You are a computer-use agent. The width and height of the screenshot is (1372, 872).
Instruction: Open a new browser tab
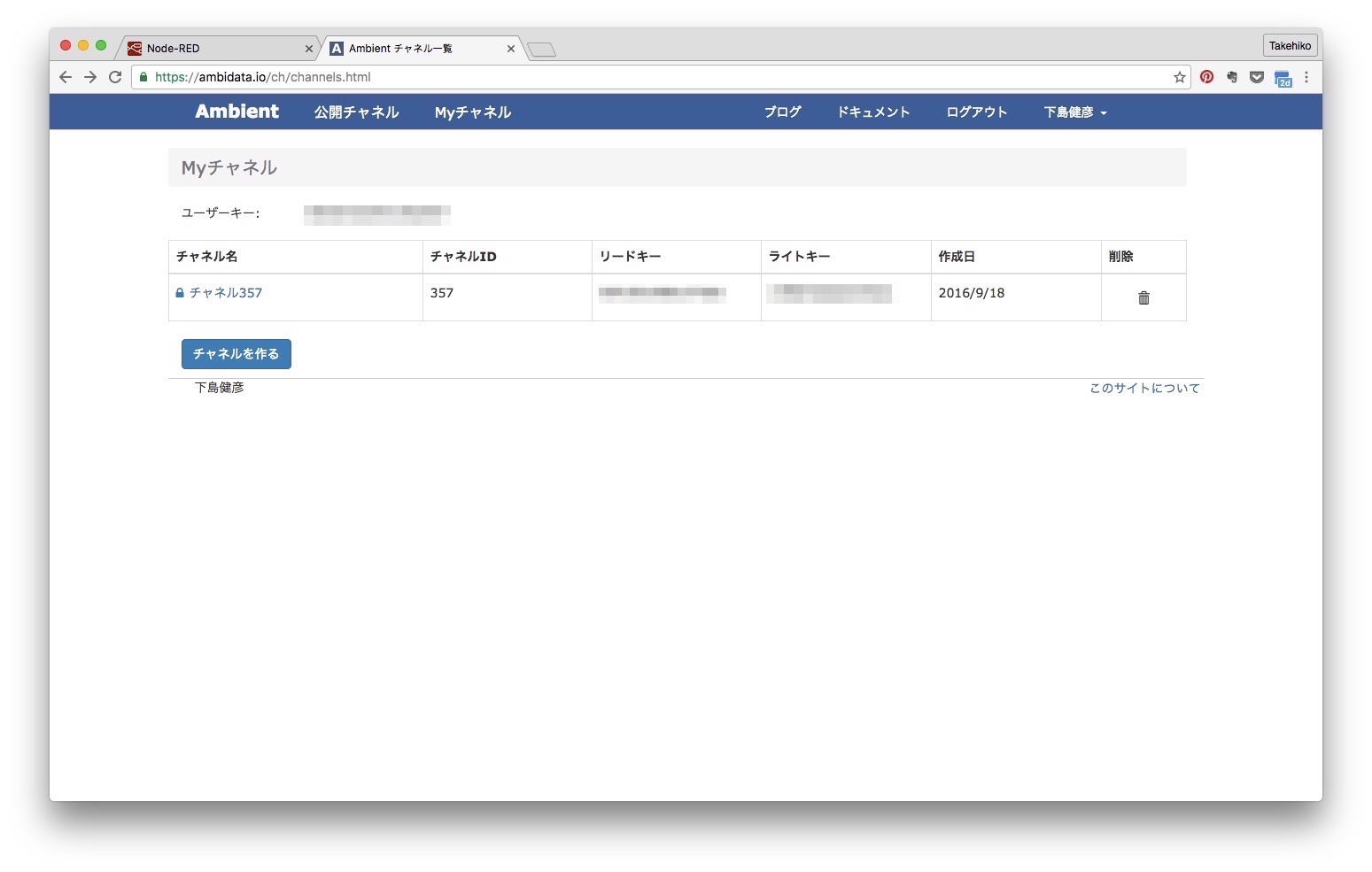coord(541,50)
